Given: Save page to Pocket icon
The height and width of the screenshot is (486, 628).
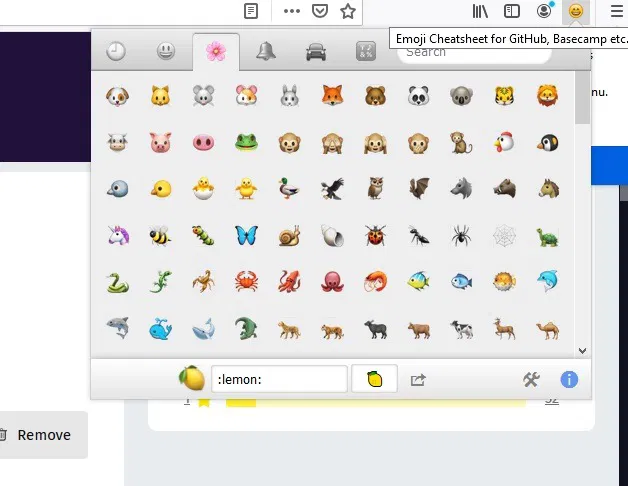Looking at the screenshot, I should [x=320, y=11].
